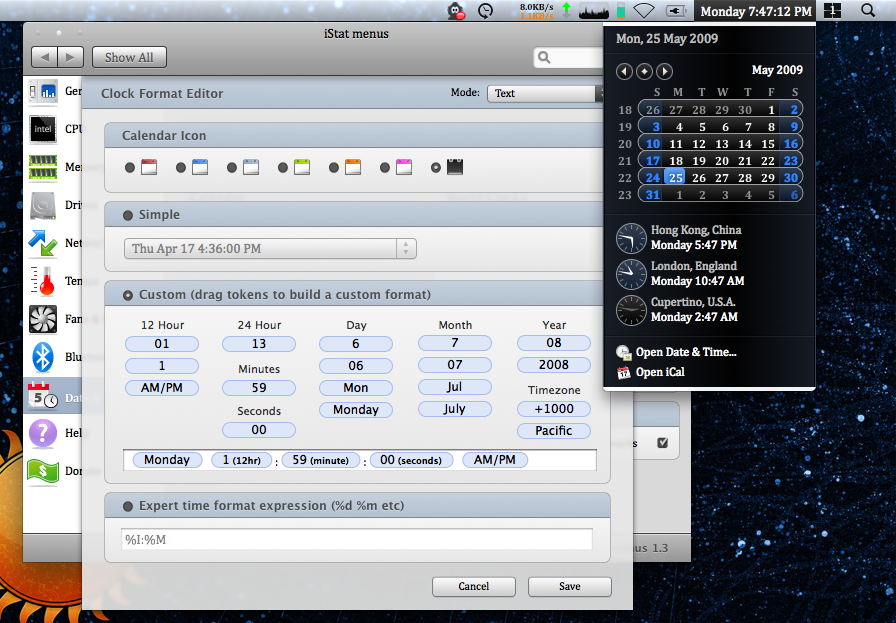Select the gray calendar icon radio button
This screenshot has width=896, height=623.
[231, 167]
